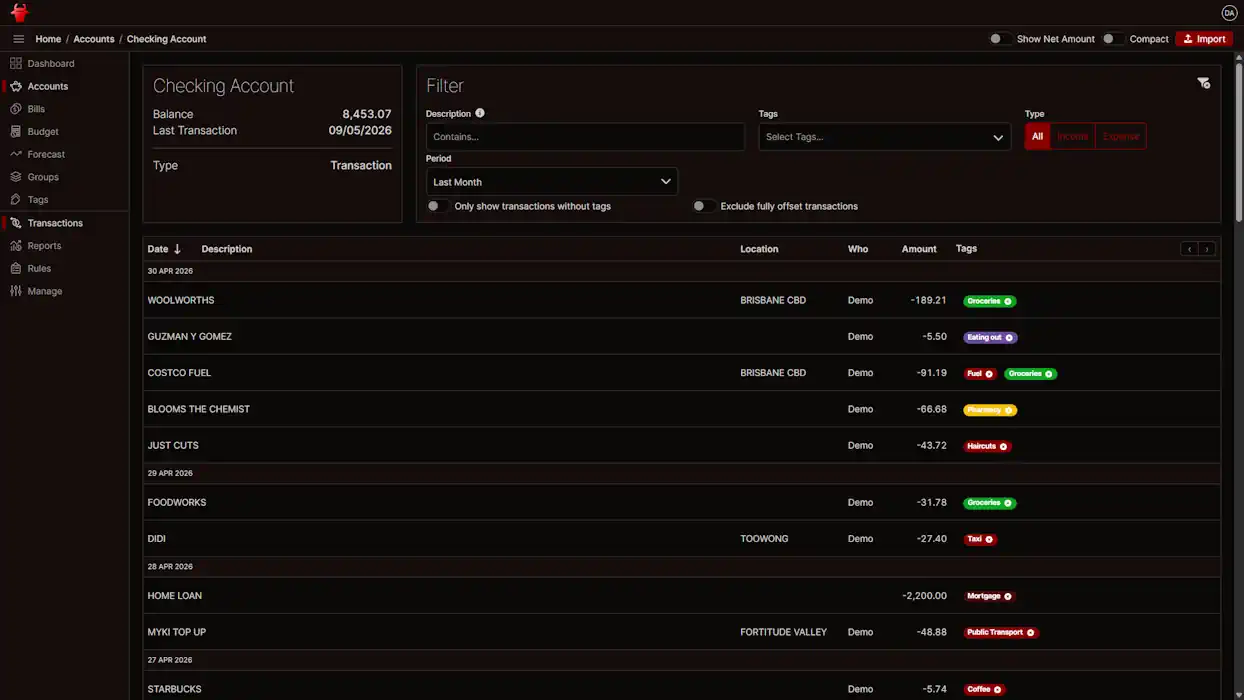The width and height of the screenshot is (1244, 700).
Task: Open the Period Last Month dropdown
Action: (552, 182)
